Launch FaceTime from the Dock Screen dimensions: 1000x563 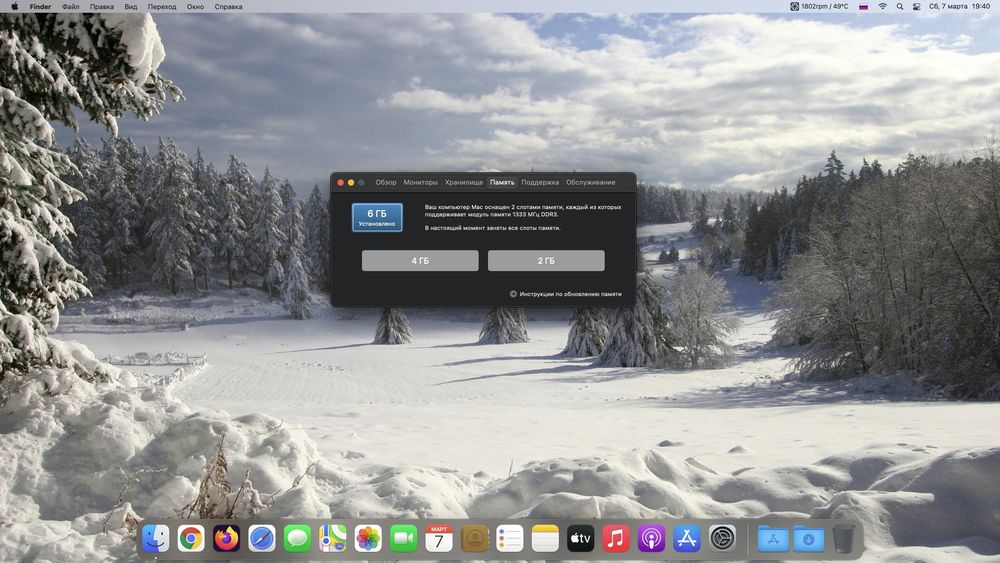click(x=403, y=539)
